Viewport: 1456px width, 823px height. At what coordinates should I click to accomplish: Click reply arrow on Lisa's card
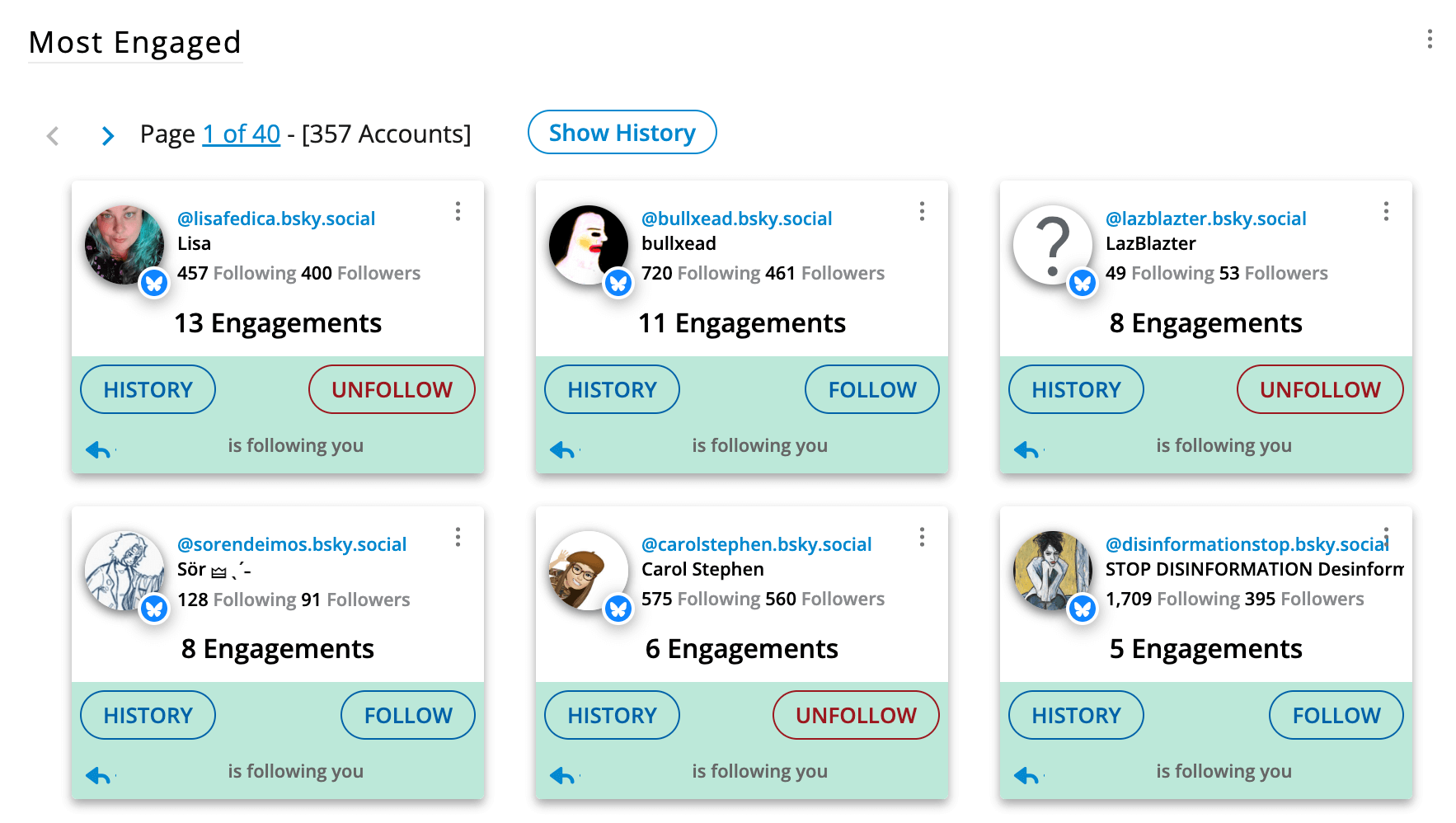click(x=99, y=449)
